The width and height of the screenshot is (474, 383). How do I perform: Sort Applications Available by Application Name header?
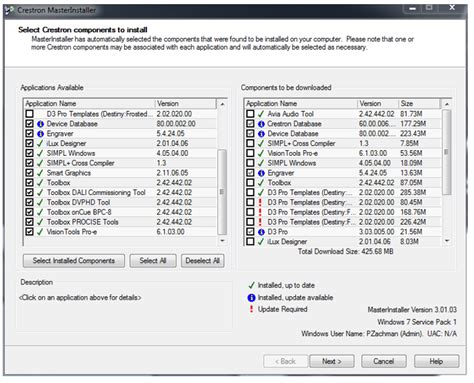(90, 104)
